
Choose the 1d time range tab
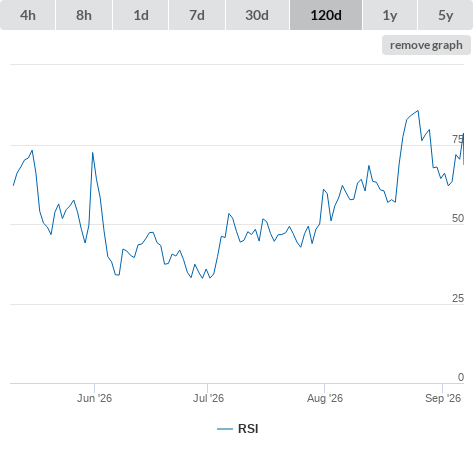point(141,15)
